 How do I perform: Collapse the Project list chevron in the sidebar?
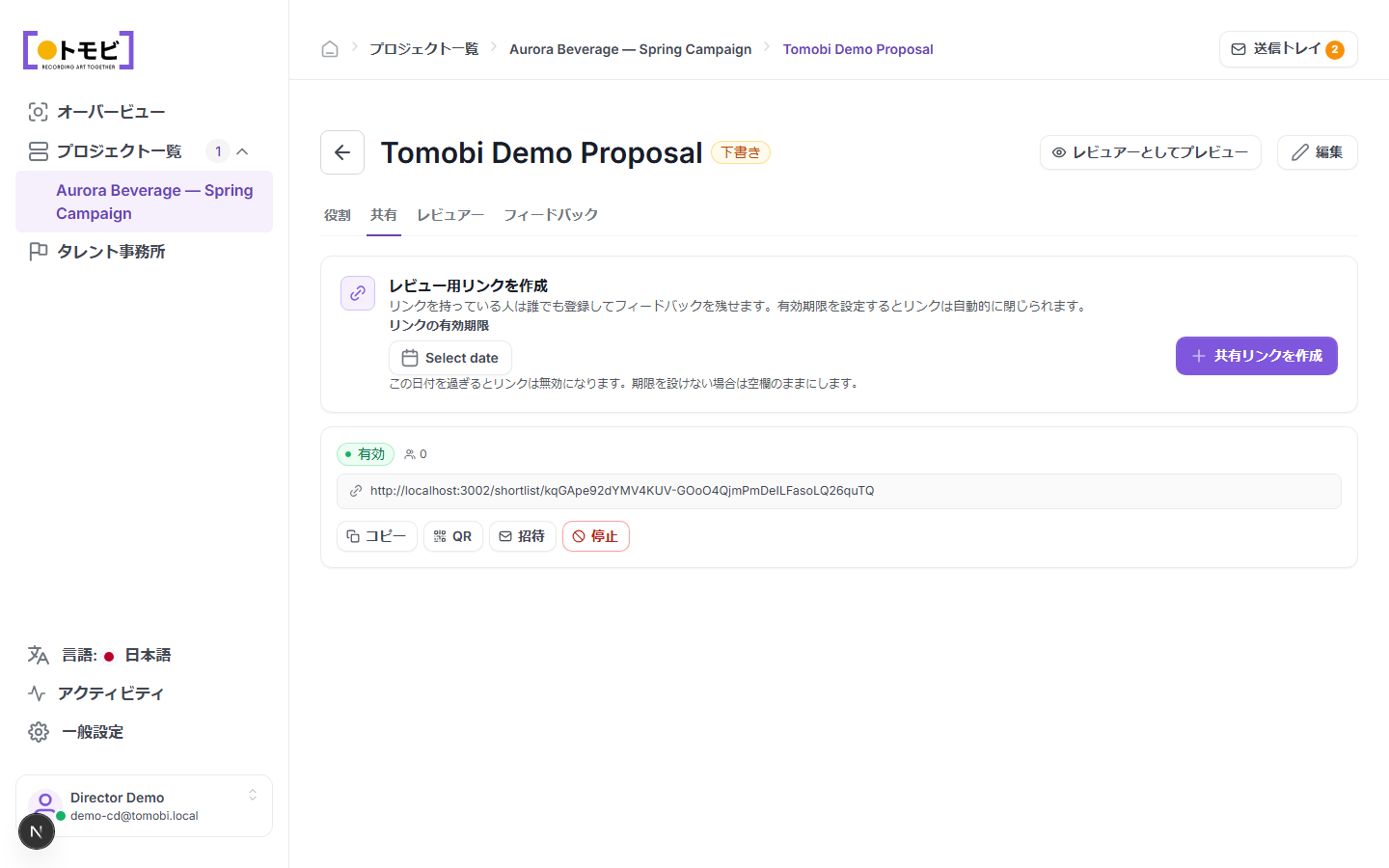[x=243, y=151]
